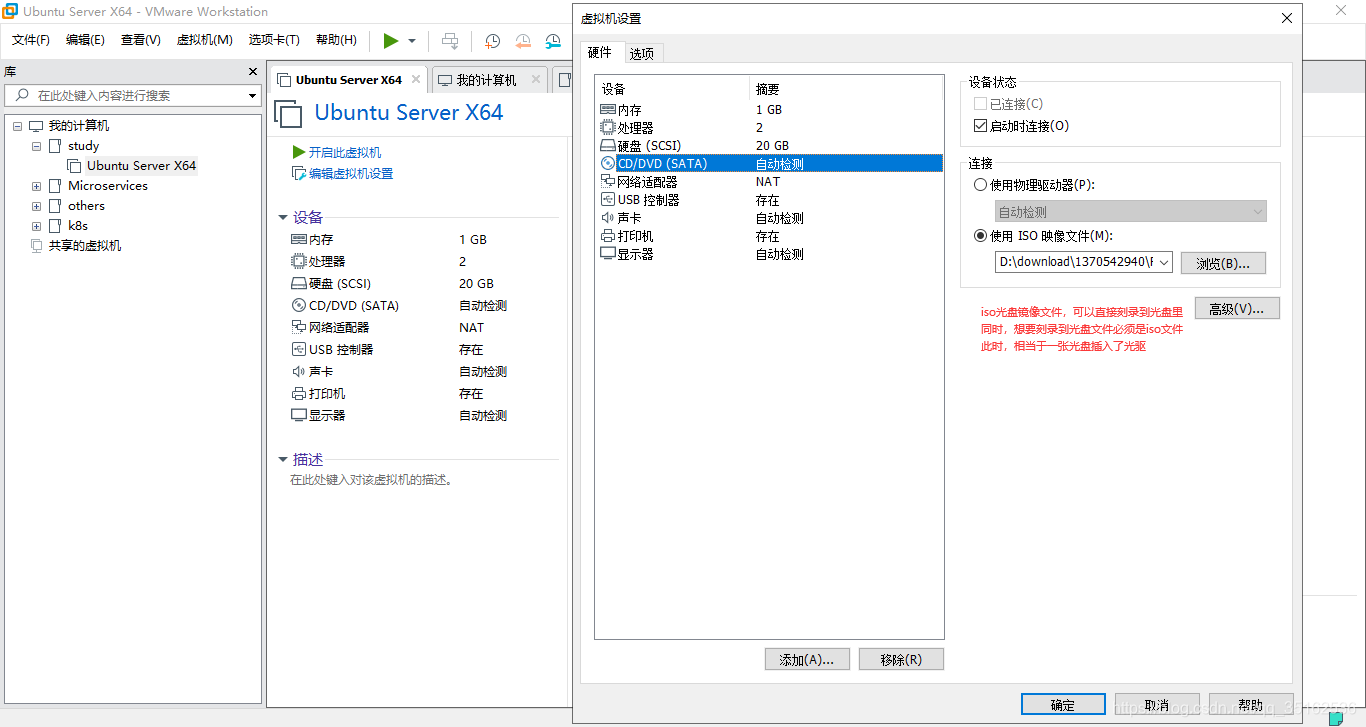
Task: Select 使用 ISO 映像文件(M) radio button
Action: pyautogui.click(x=980, y=236)
